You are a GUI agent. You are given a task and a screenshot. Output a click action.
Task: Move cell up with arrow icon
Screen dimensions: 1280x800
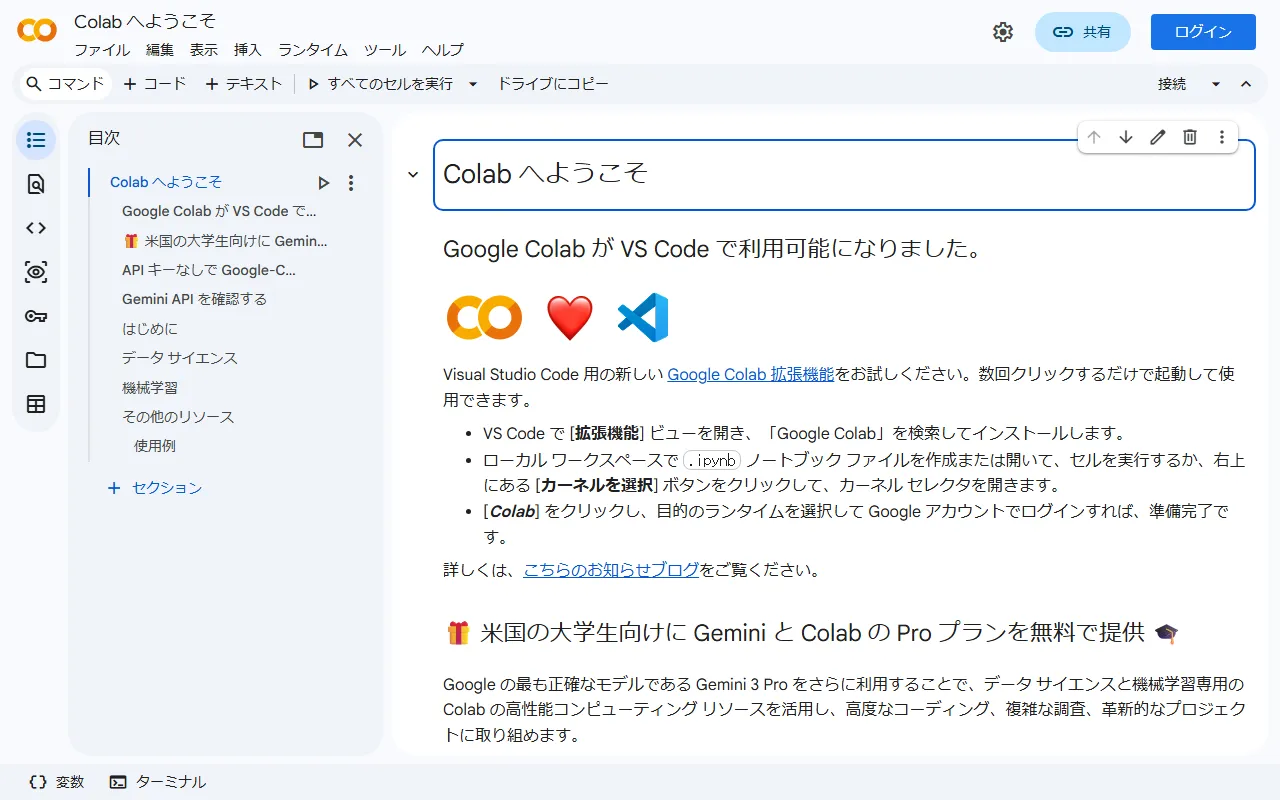tap(1094, 137)
